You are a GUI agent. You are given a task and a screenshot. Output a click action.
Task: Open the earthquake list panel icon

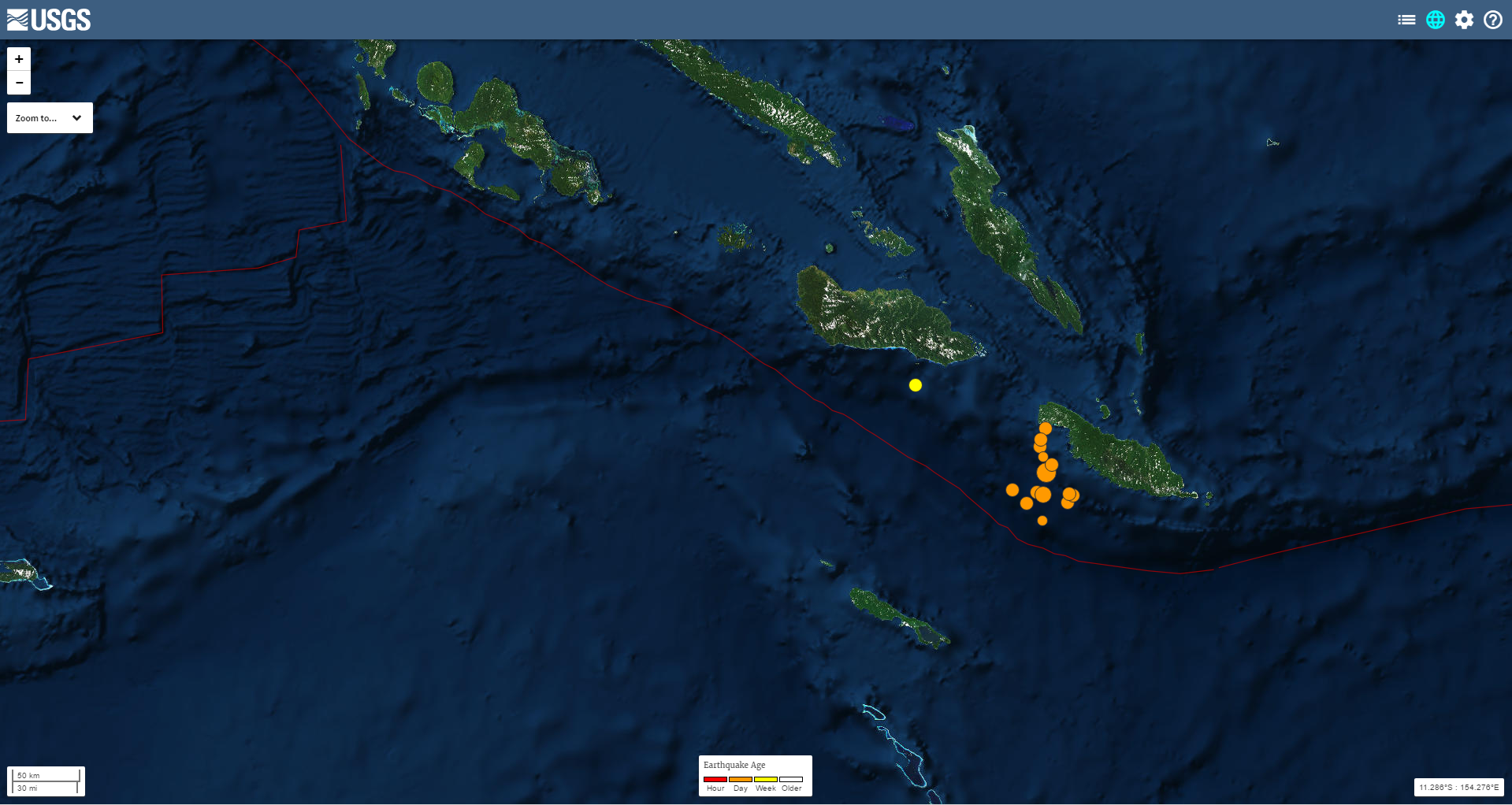1406,20
